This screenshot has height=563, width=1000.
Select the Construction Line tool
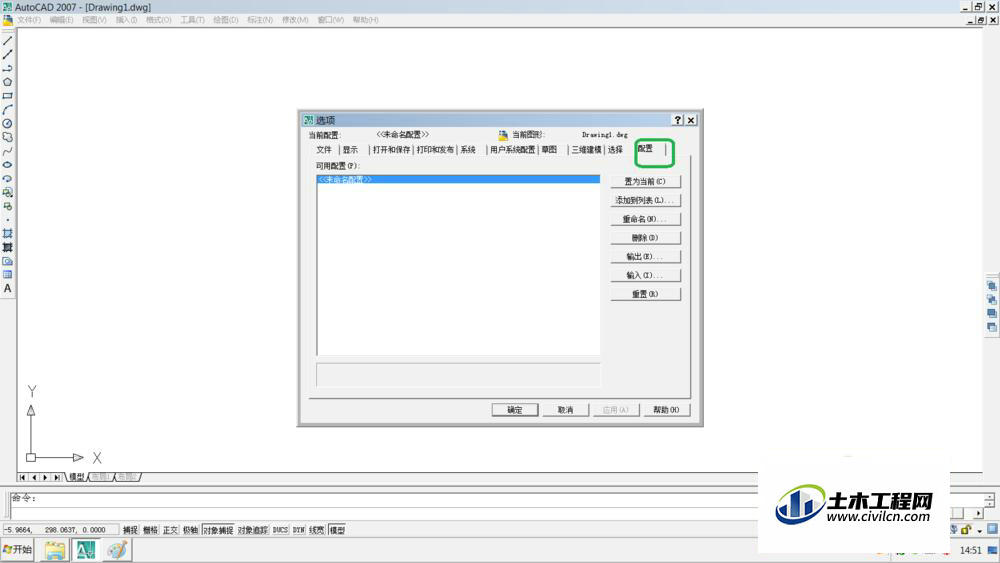point(8,55)
